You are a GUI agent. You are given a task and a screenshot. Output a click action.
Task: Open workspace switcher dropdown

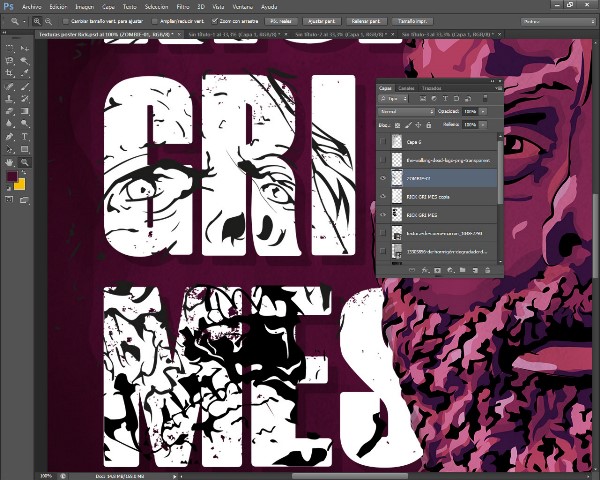[x=558, y=22]
